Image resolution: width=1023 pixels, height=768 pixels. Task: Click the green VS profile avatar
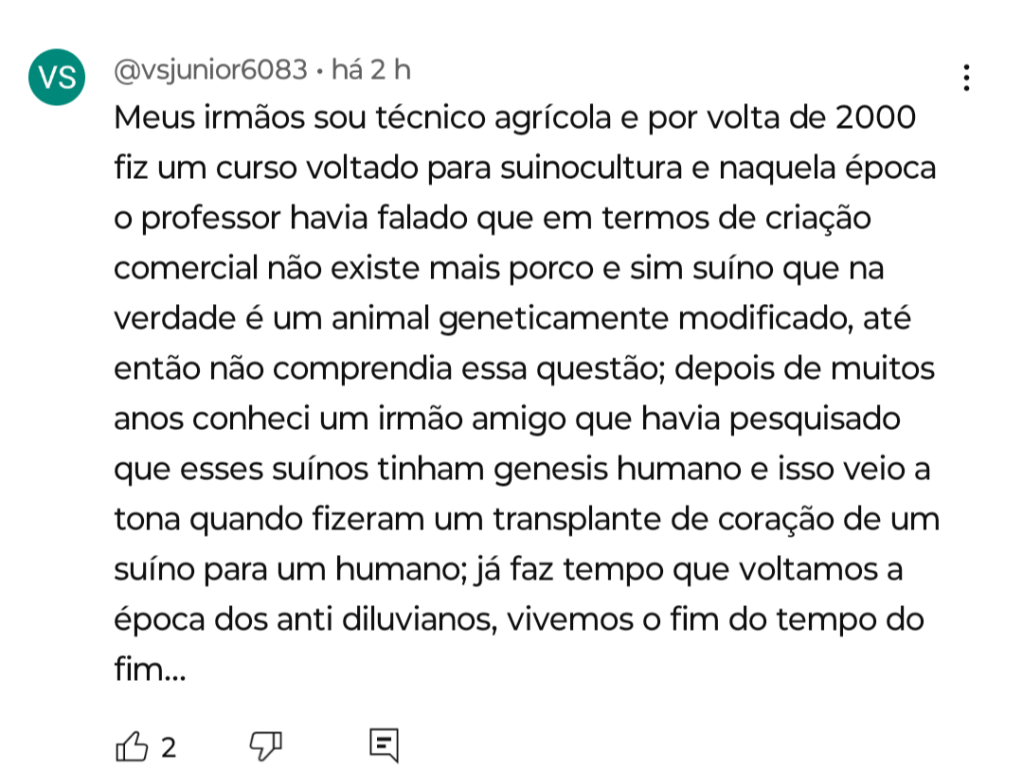click(x=58, y=78)
